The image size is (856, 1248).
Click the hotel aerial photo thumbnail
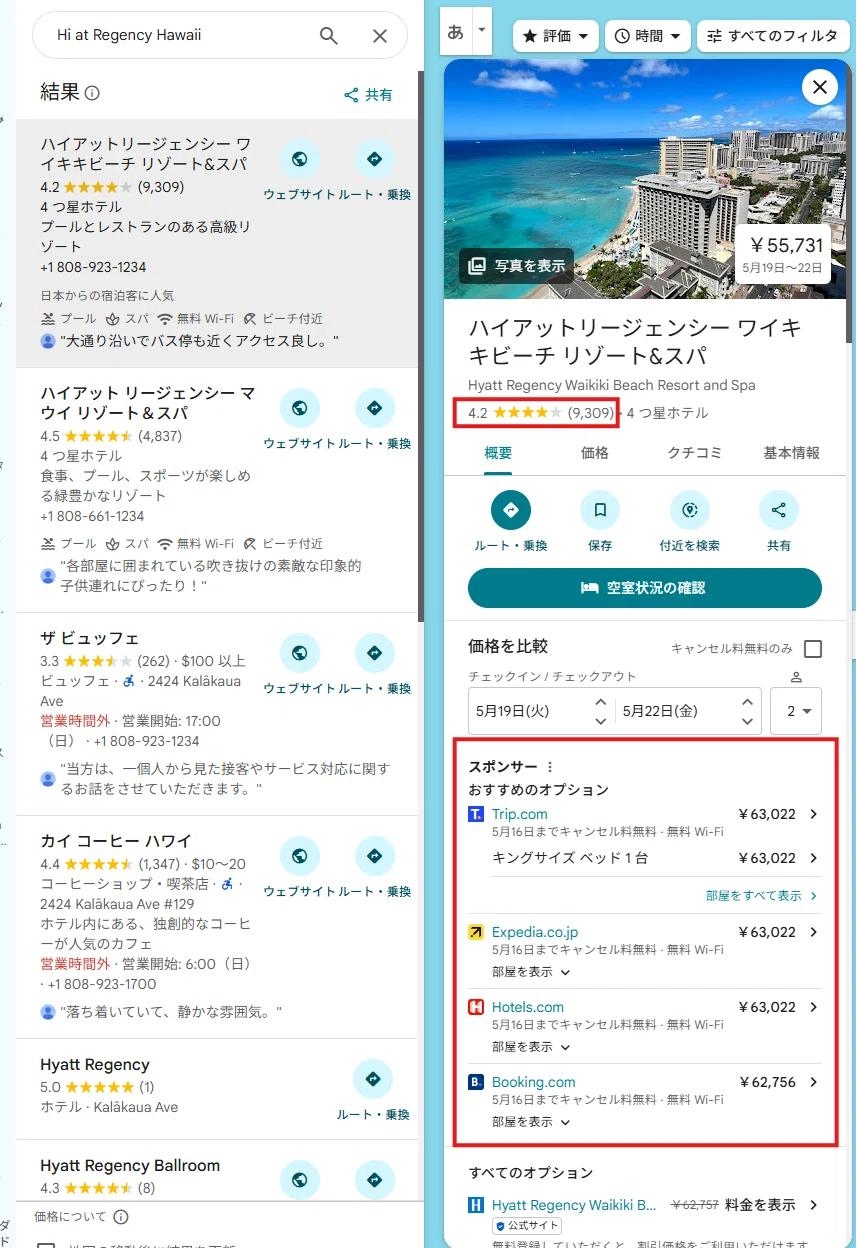click(645, 178)
